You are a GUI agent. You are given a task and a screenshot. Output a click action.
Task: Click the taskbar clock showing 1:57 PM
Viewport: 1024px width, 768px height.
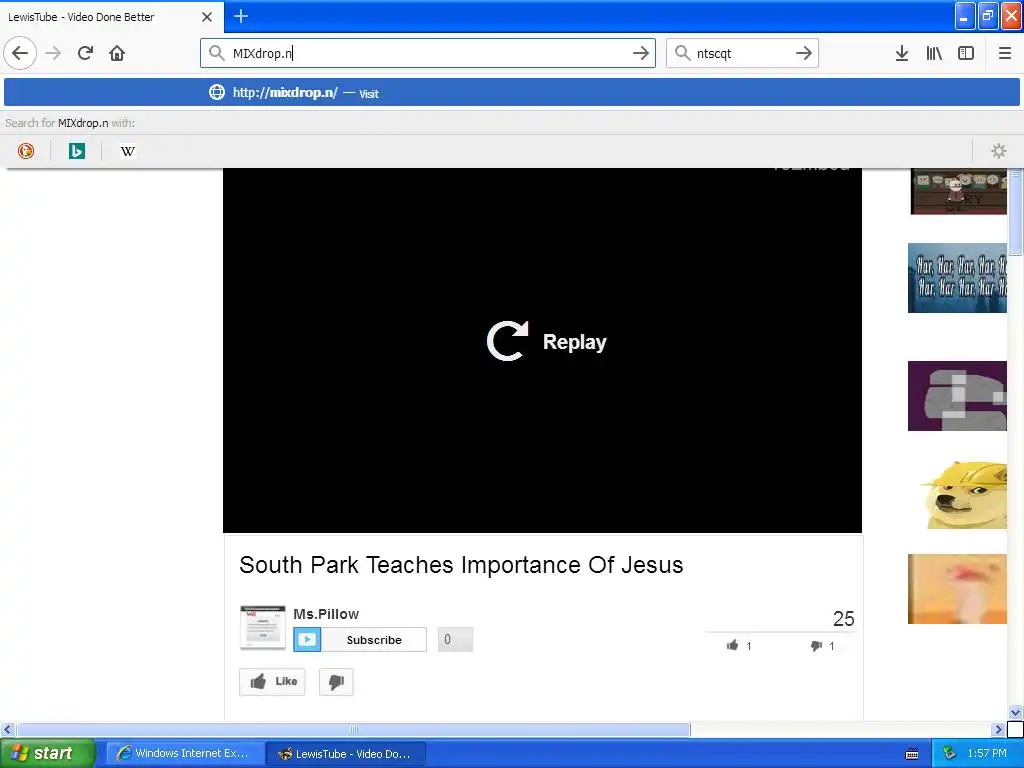point(987,754)
